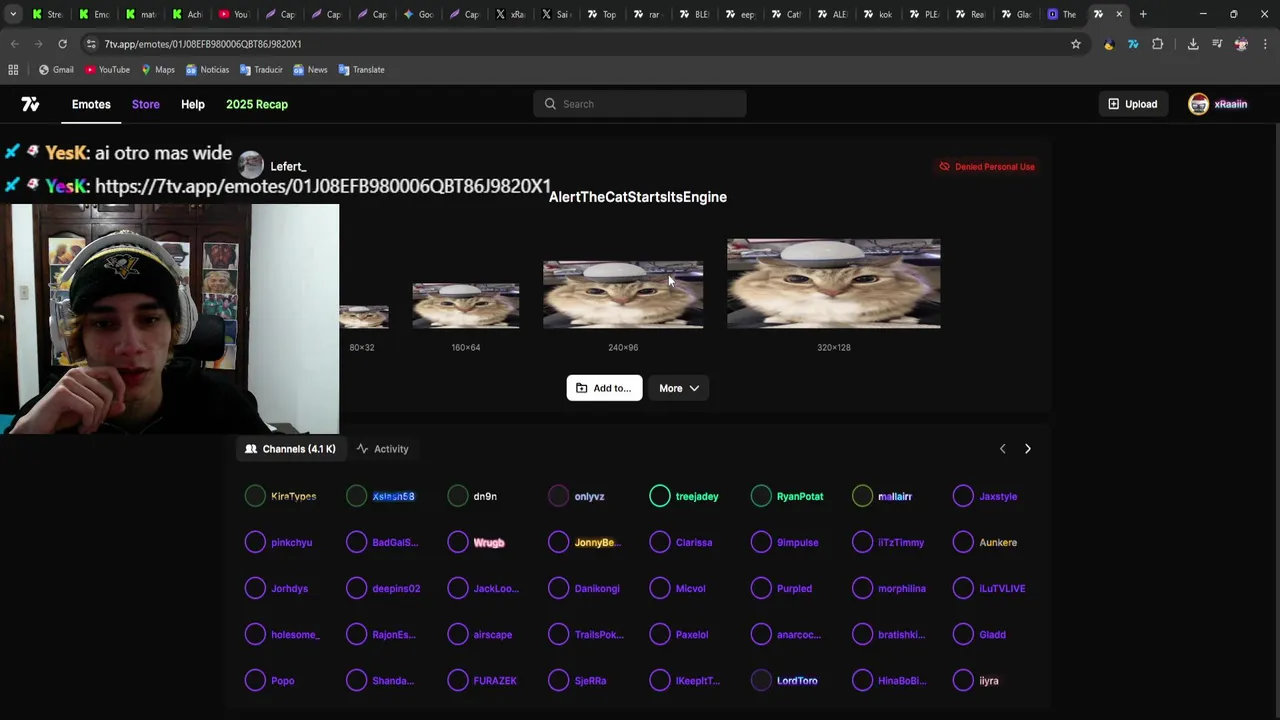Screen dimensions: 1280x720
Task: Open xRaaiin profile avatar
Action: 1198,104
